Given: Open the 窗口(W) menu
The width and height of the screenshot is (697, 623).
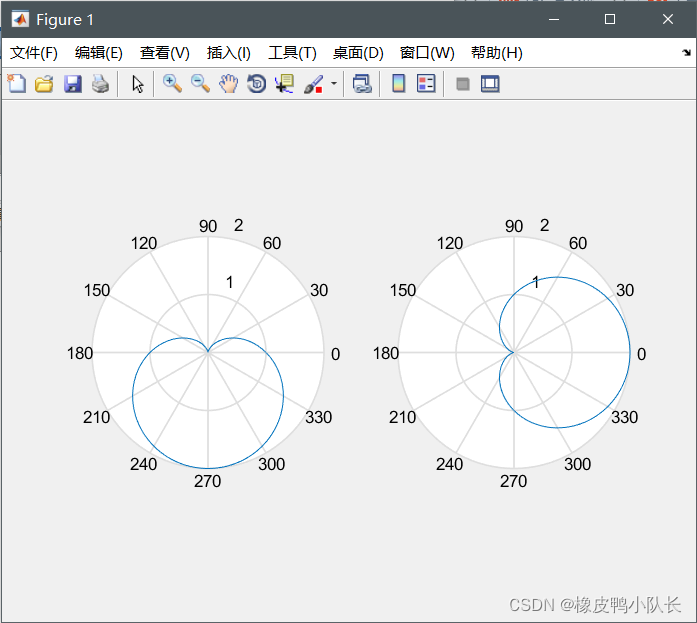Looking at the screenshot, I should (427, 53).
